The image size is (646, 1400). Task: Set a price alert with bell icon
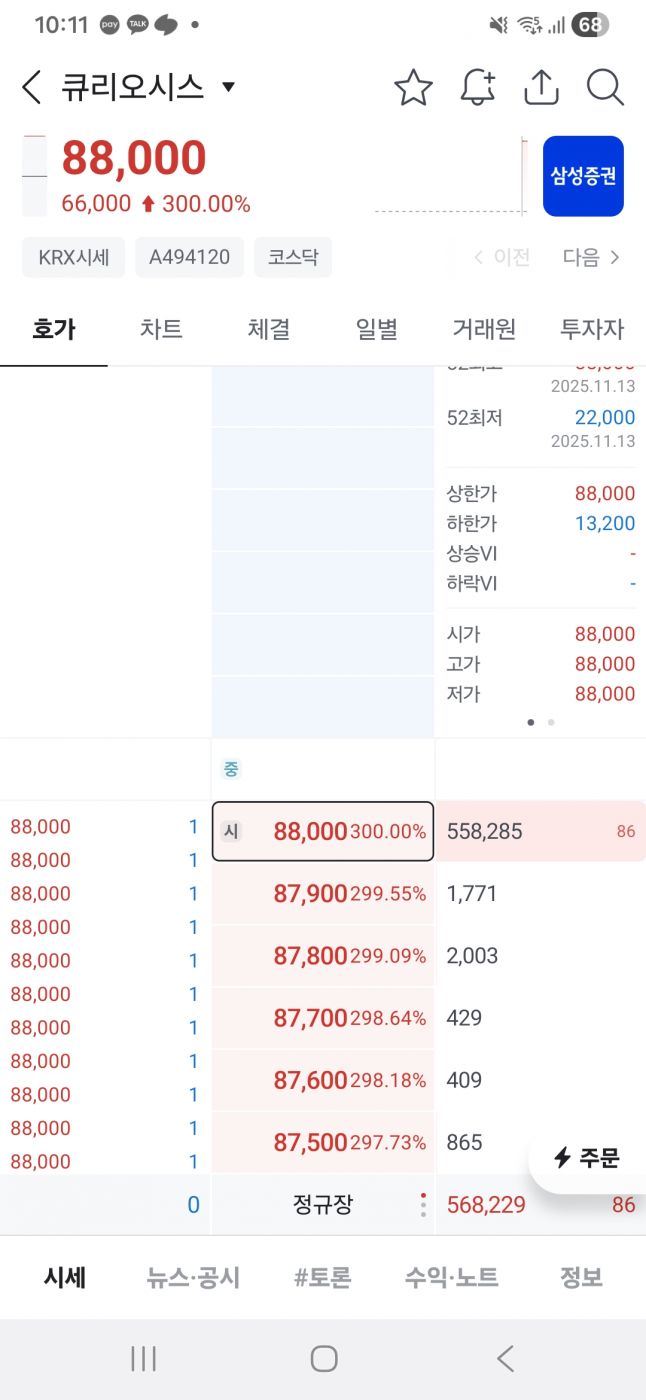click(x=478, y=88)
